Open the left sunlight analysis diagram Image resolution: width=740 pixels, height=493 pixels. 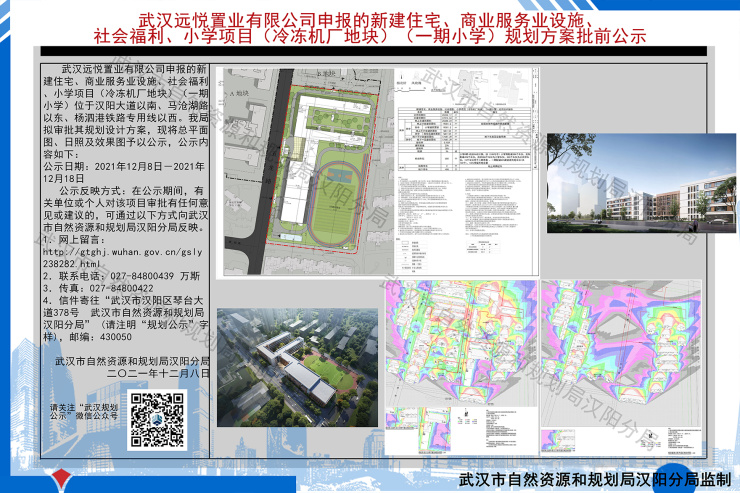pyautogui.click(x=462, y=368)
